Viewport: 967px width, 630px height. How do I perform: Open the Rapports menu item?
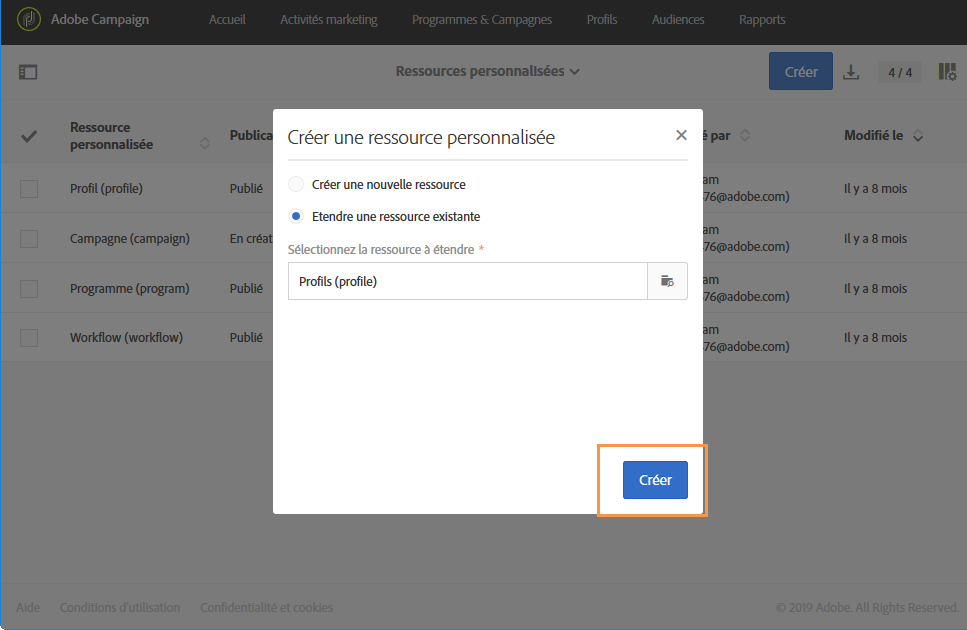(762, 20)
